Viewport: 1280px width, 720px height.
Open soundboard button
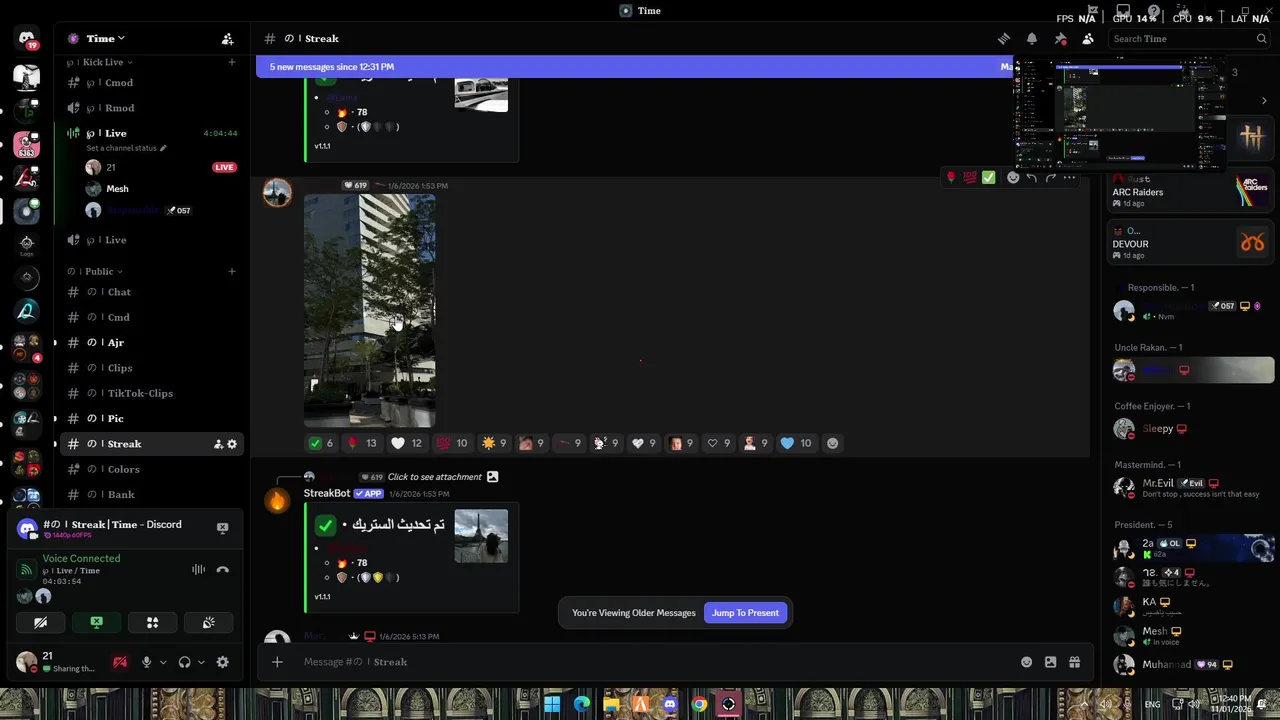208,622
